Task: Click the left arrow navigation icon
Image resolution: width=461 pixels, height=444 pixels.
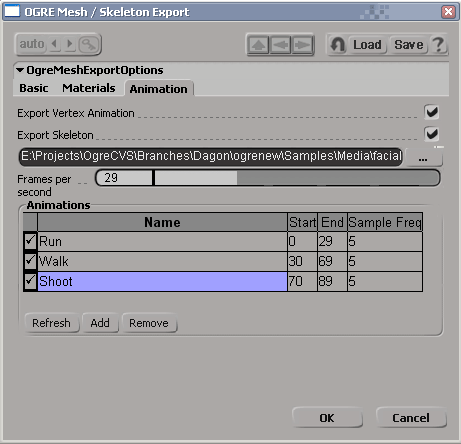Action: pos(280,44)
